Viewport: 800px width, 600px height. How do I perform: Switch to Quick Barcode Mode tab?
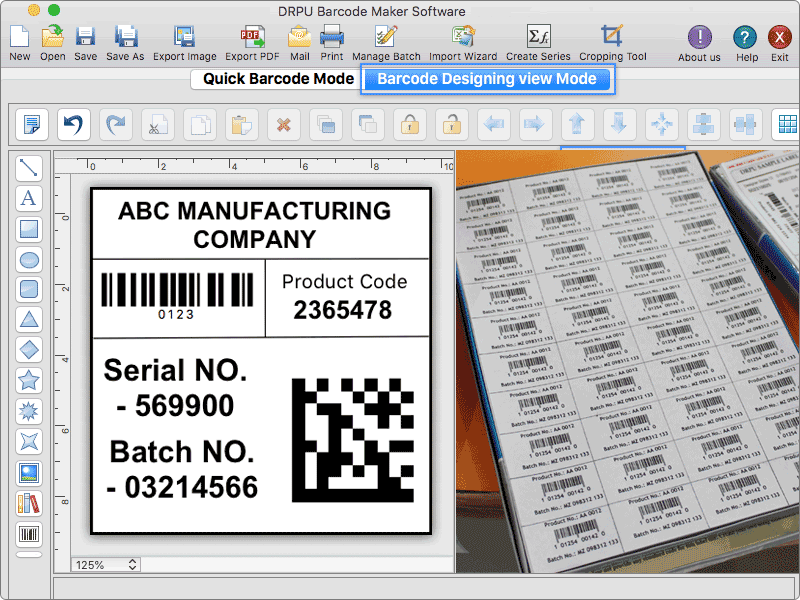[277, 79]
